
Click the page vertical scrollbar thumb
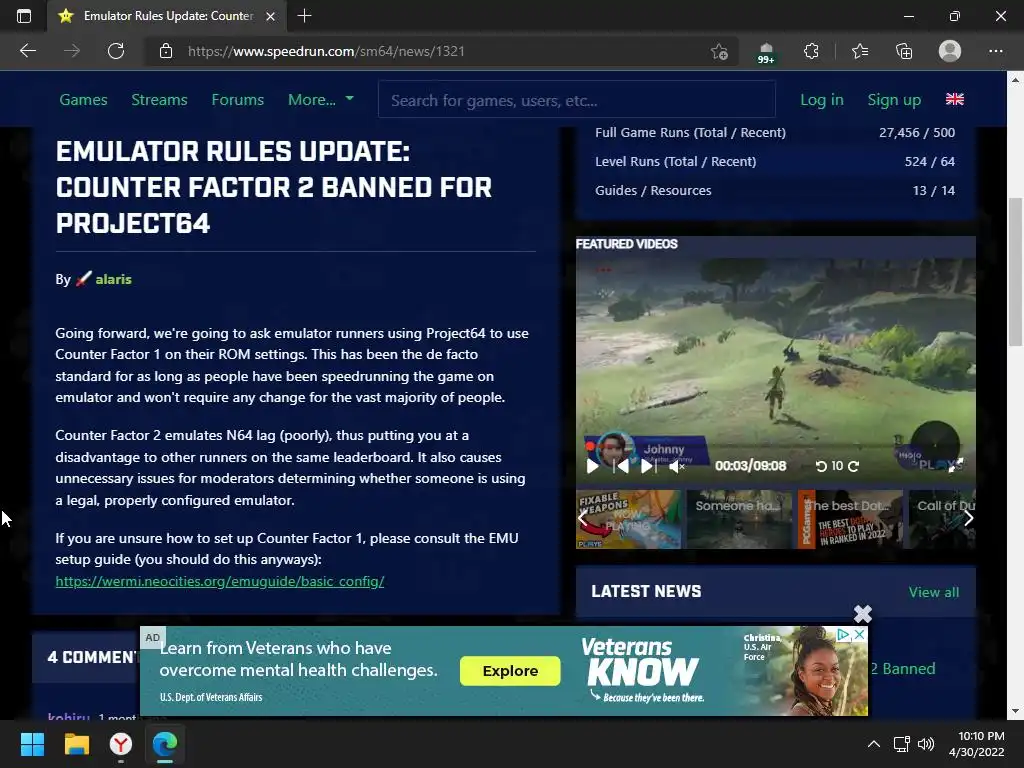click(x=1015, y=272)
